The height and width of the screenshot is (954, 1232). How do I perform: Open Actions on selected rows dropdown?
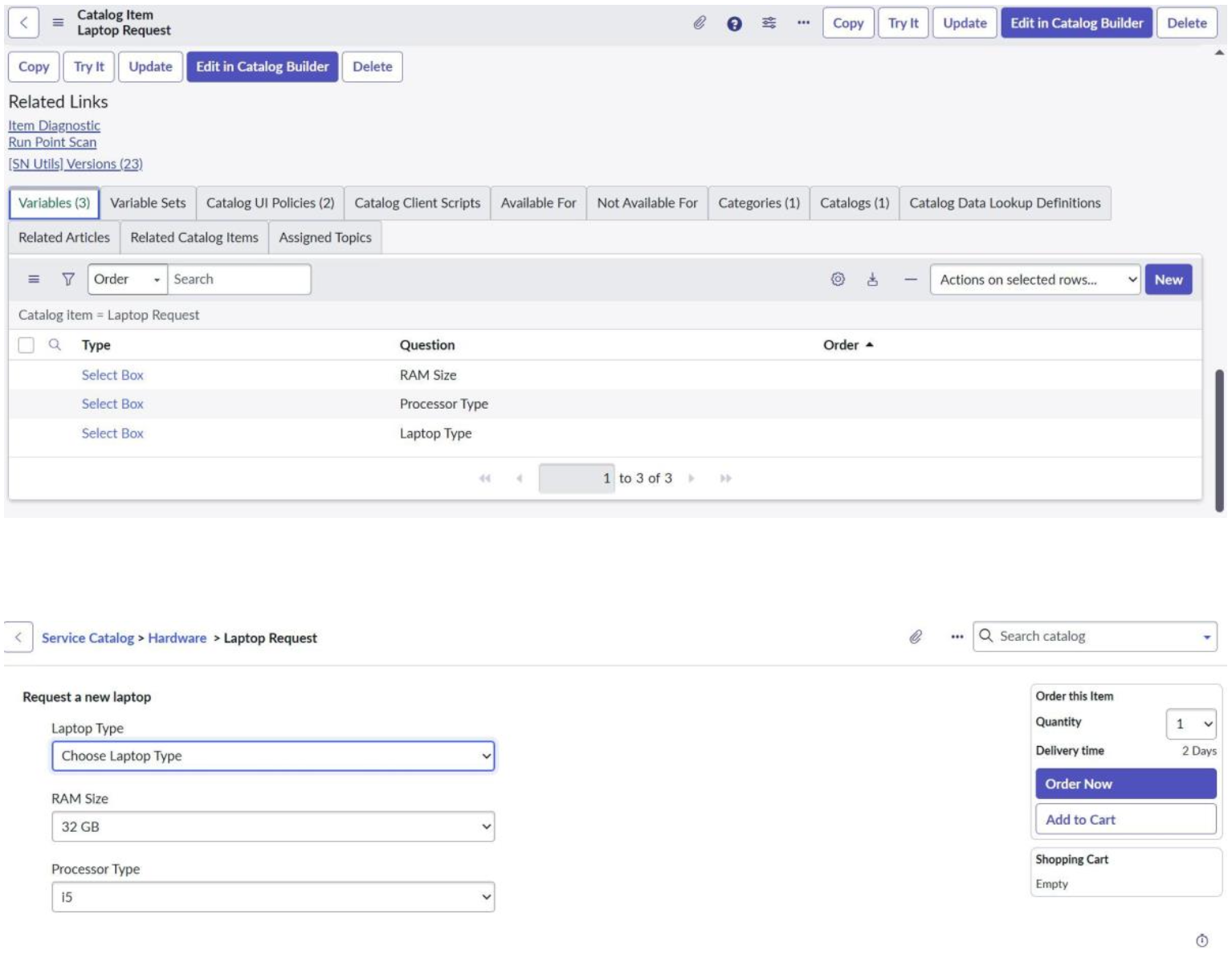coord(1034,279)
